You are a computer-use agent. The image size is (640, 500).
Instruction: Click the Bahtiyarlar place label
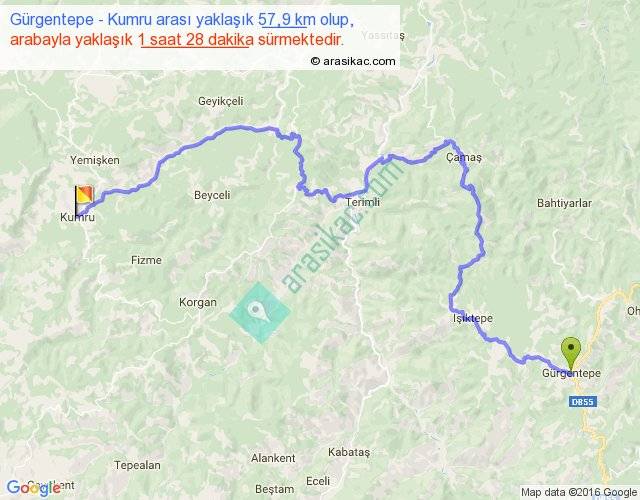(x=564, y=203)
